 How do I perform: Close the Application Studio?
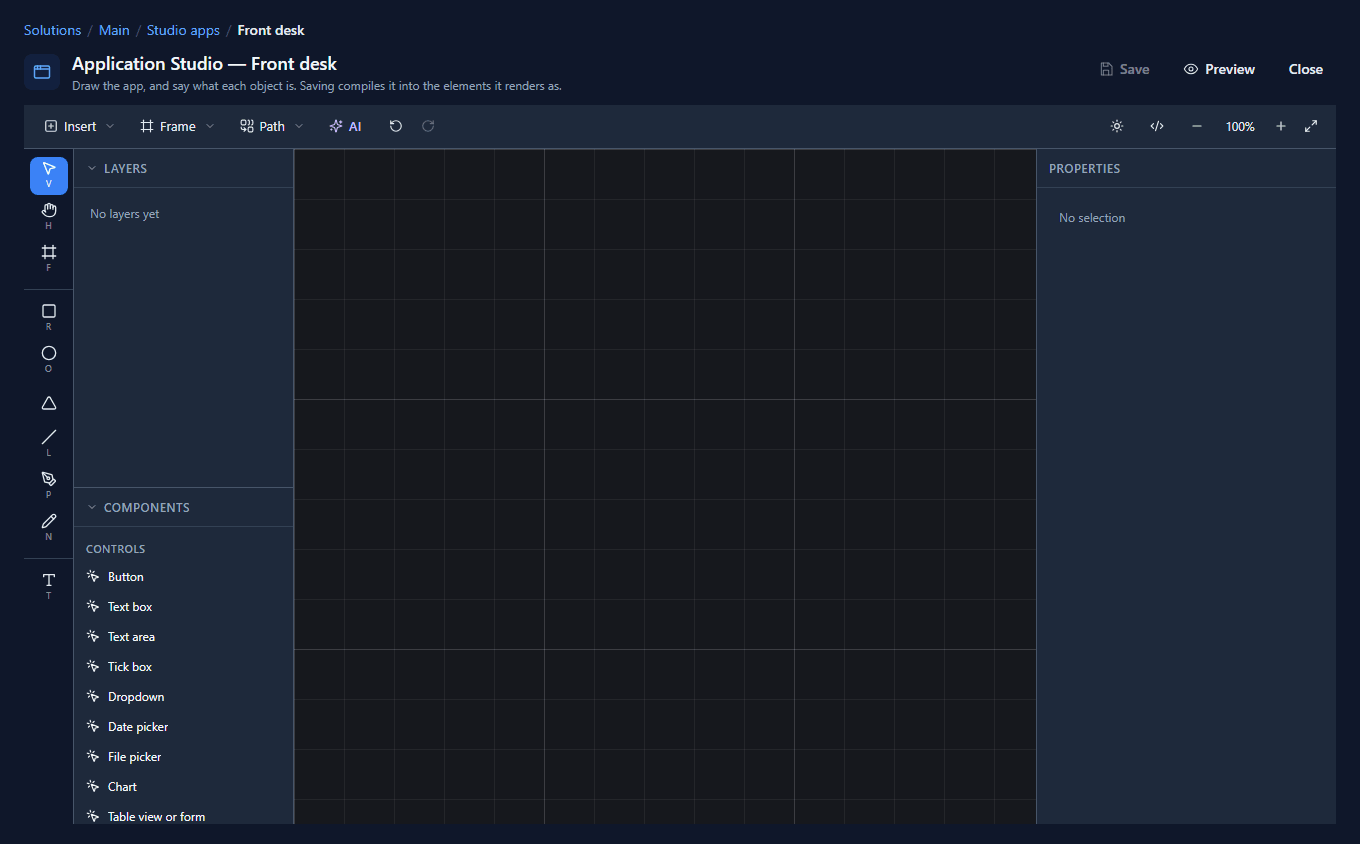[1306, 69]
